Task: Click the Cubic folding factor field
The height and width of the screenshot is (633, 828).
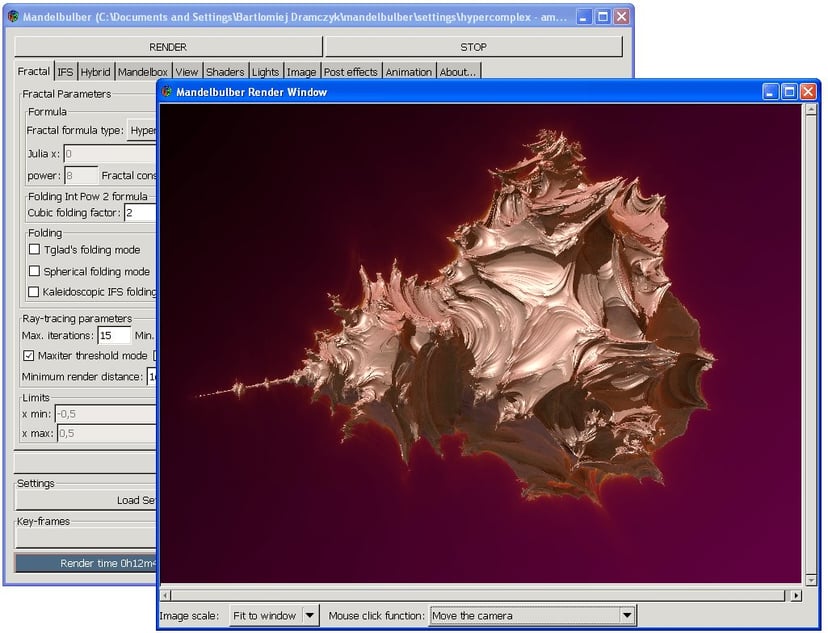Action: (140, 212)
